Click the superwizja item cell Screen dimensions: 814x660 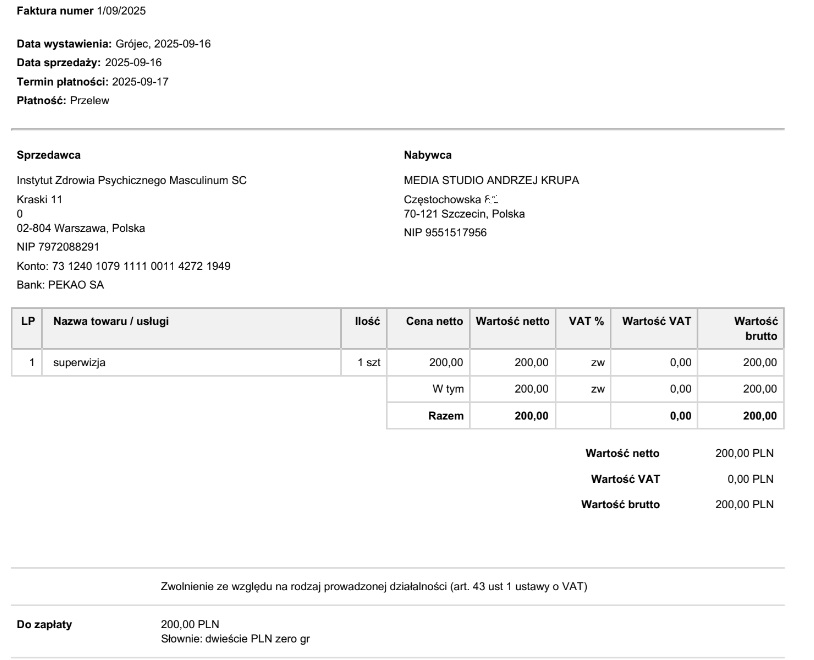coord(80,363)
